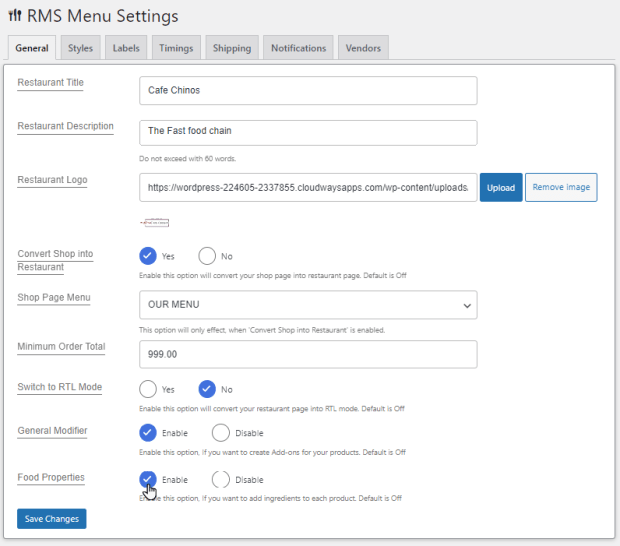Open the Labels tab
This screenshot has height=546, width=620.
pos(126,48)
